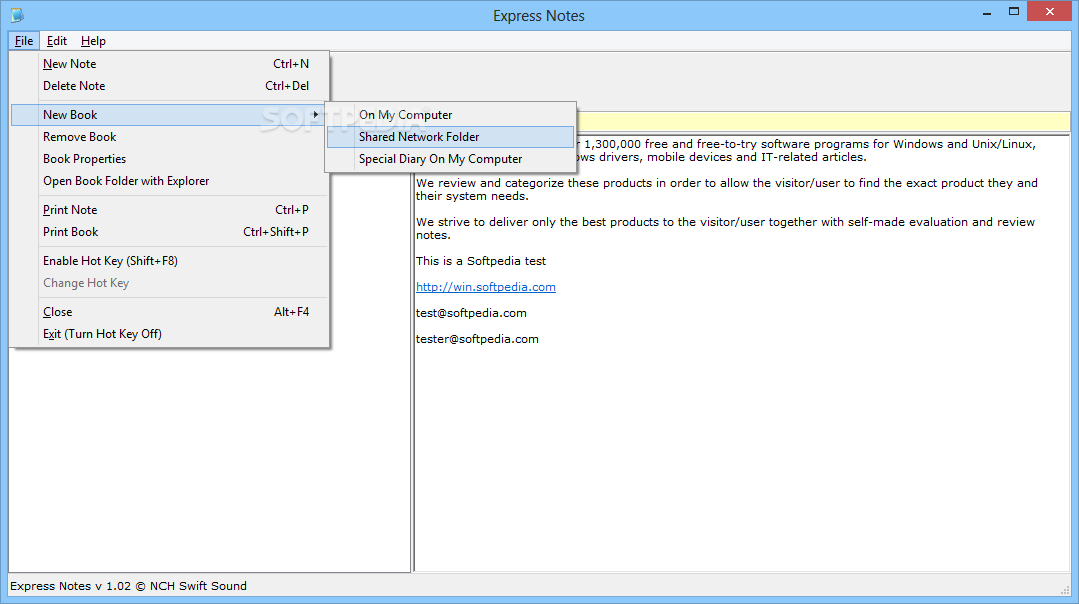Image resolution: width=1079 pixels, height=604 pixels.
Task: Select Delete Note menu entry
Action: pos(170,86)
